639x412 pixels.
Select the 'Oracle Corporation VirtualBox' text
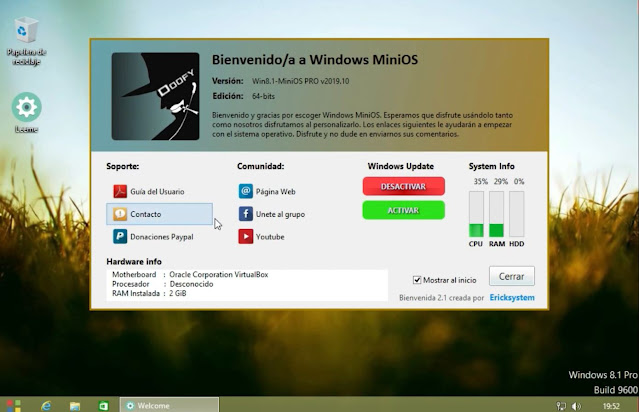click(219, 275)
